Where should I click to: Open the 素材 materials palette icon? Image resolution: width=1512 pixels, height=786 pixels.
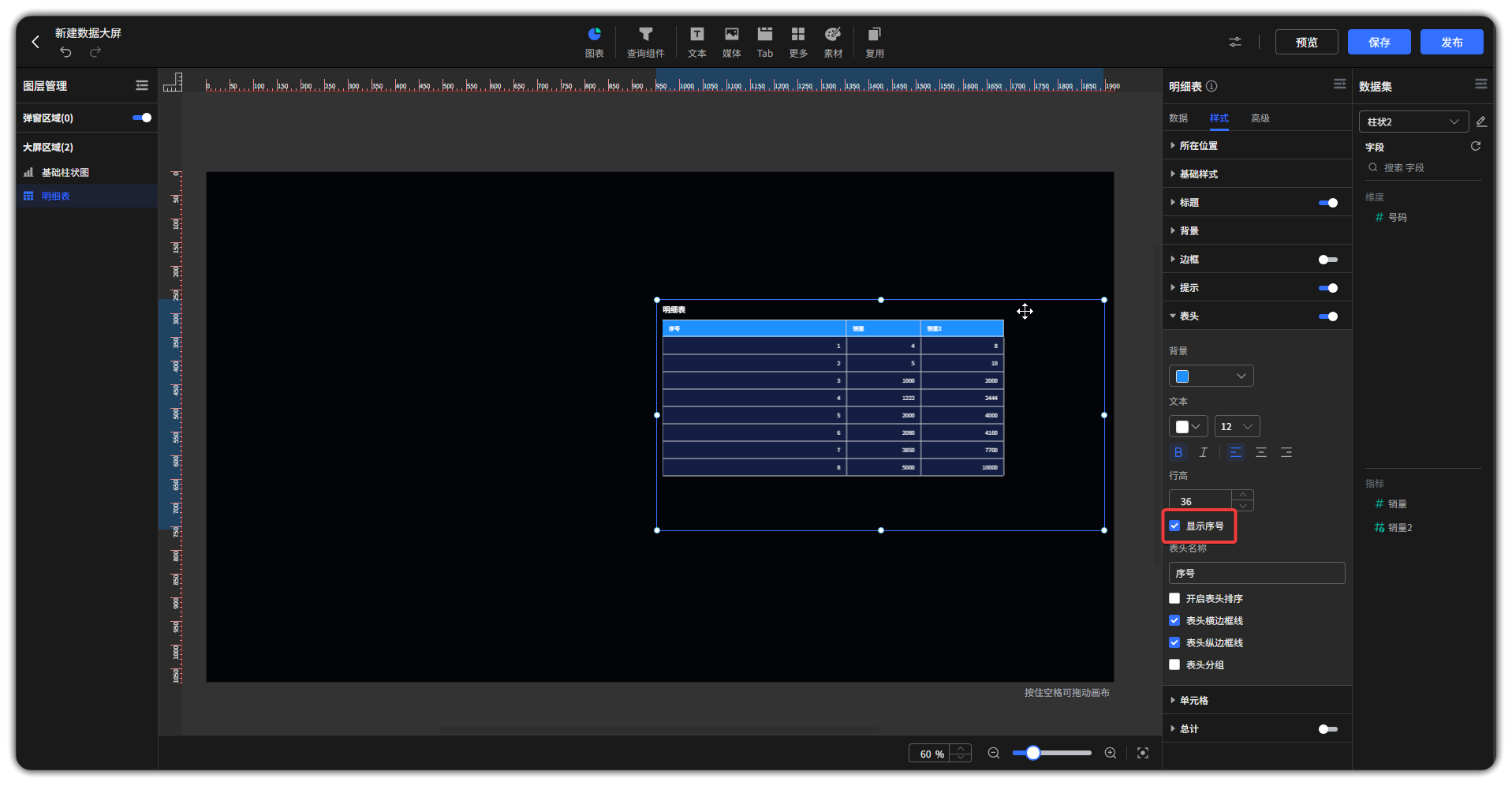[833, 35]
